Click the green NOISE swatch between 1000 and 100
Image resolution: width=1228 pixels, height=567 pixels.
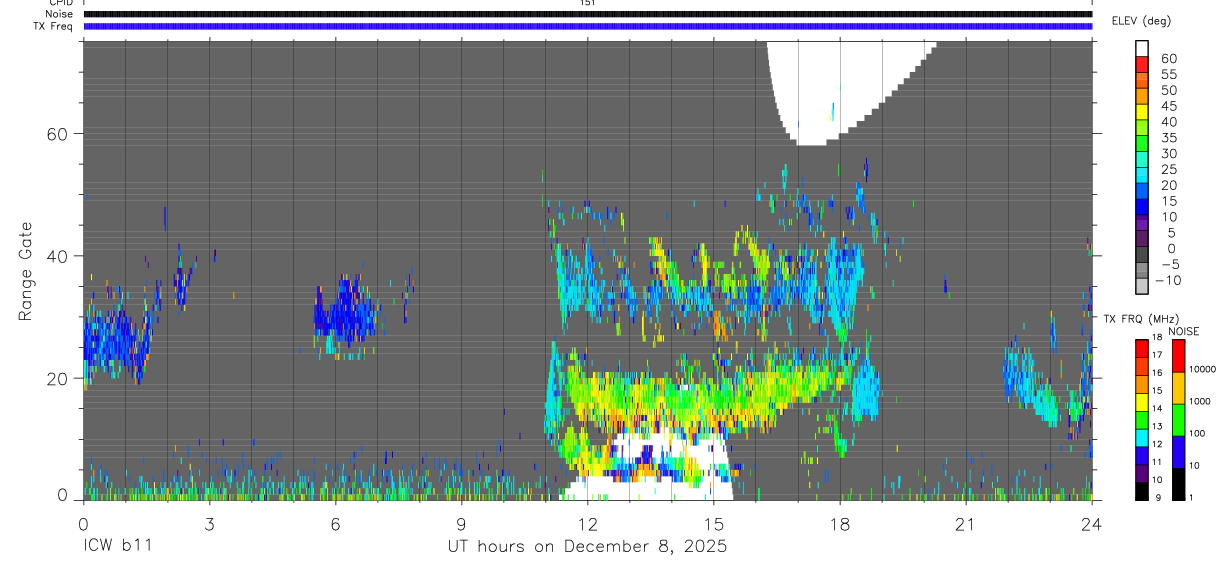(1178, 420)
